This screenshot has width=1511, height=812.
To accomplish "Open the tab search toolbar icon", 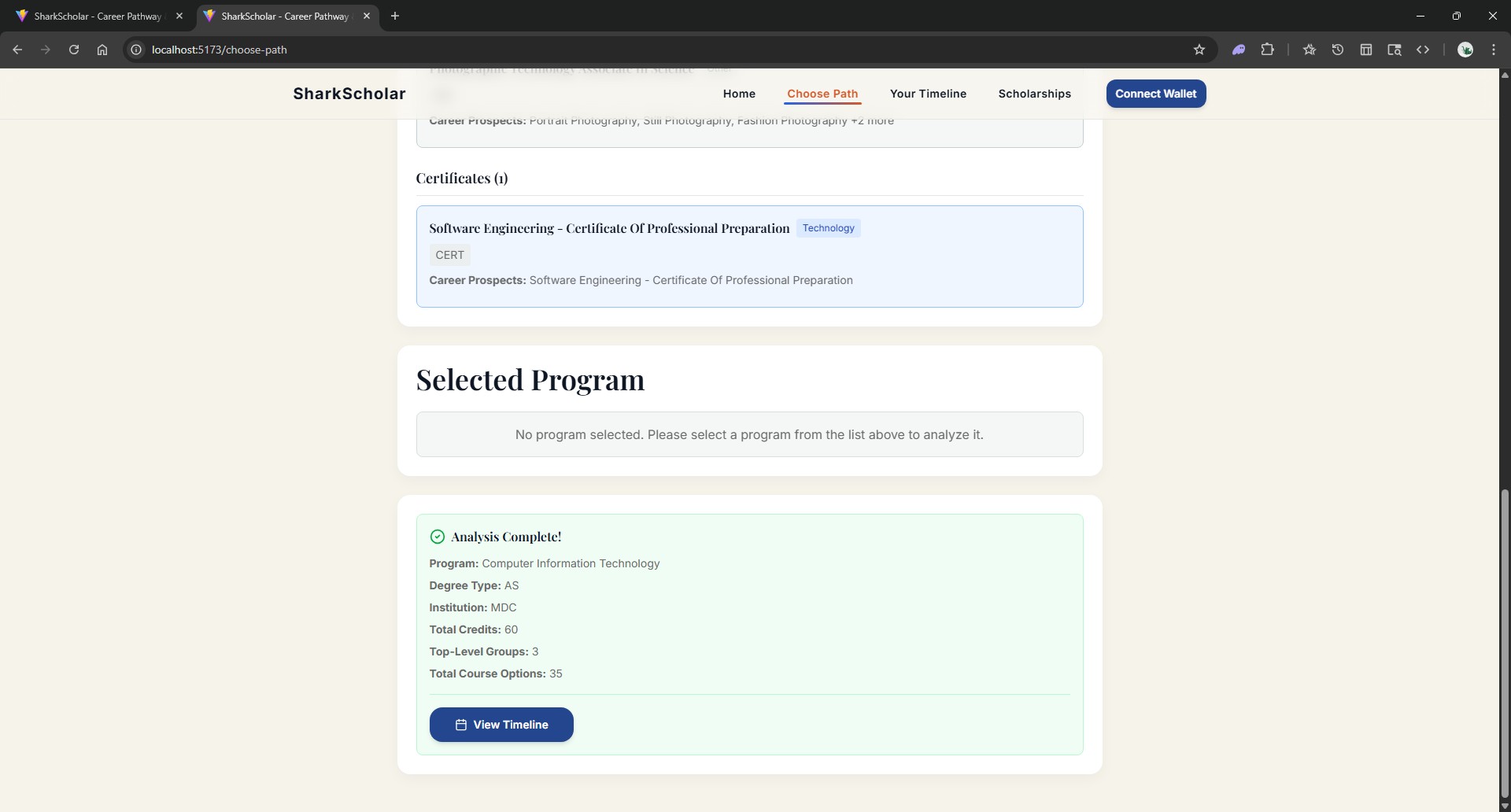I will coord(1395,50).
